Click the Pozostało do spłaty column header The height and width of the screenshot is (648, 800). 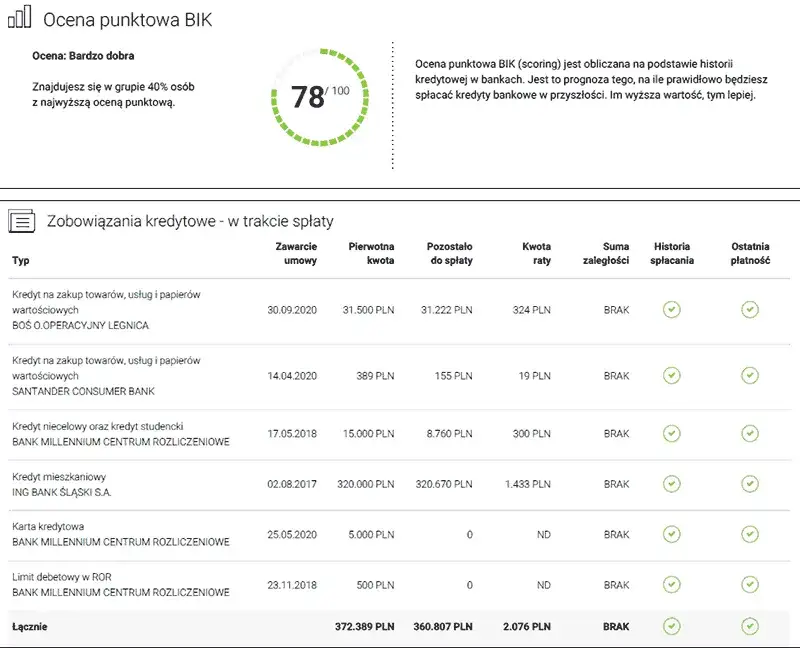point(449,253)
